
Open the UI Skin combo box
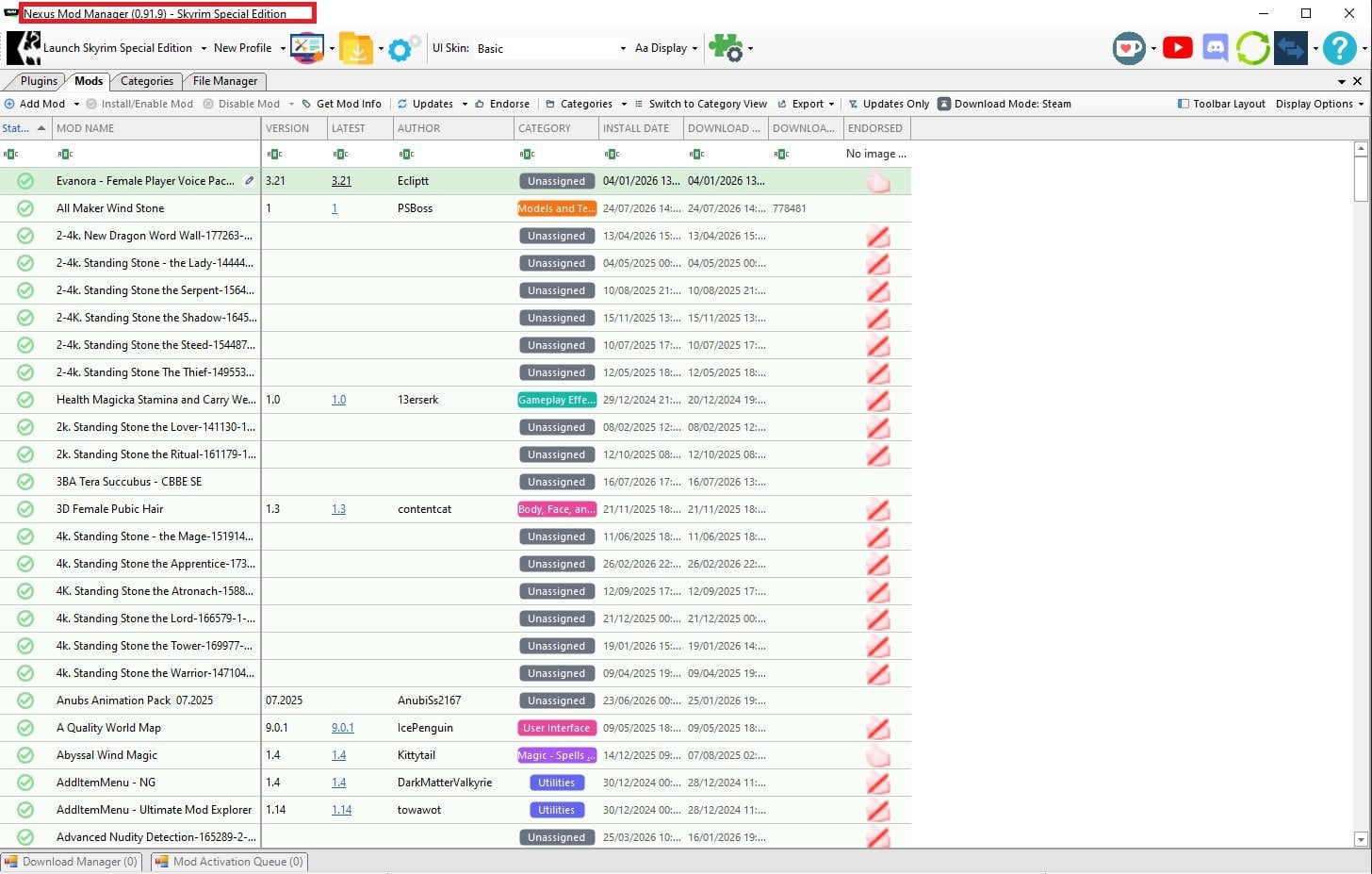coord(551,48)
